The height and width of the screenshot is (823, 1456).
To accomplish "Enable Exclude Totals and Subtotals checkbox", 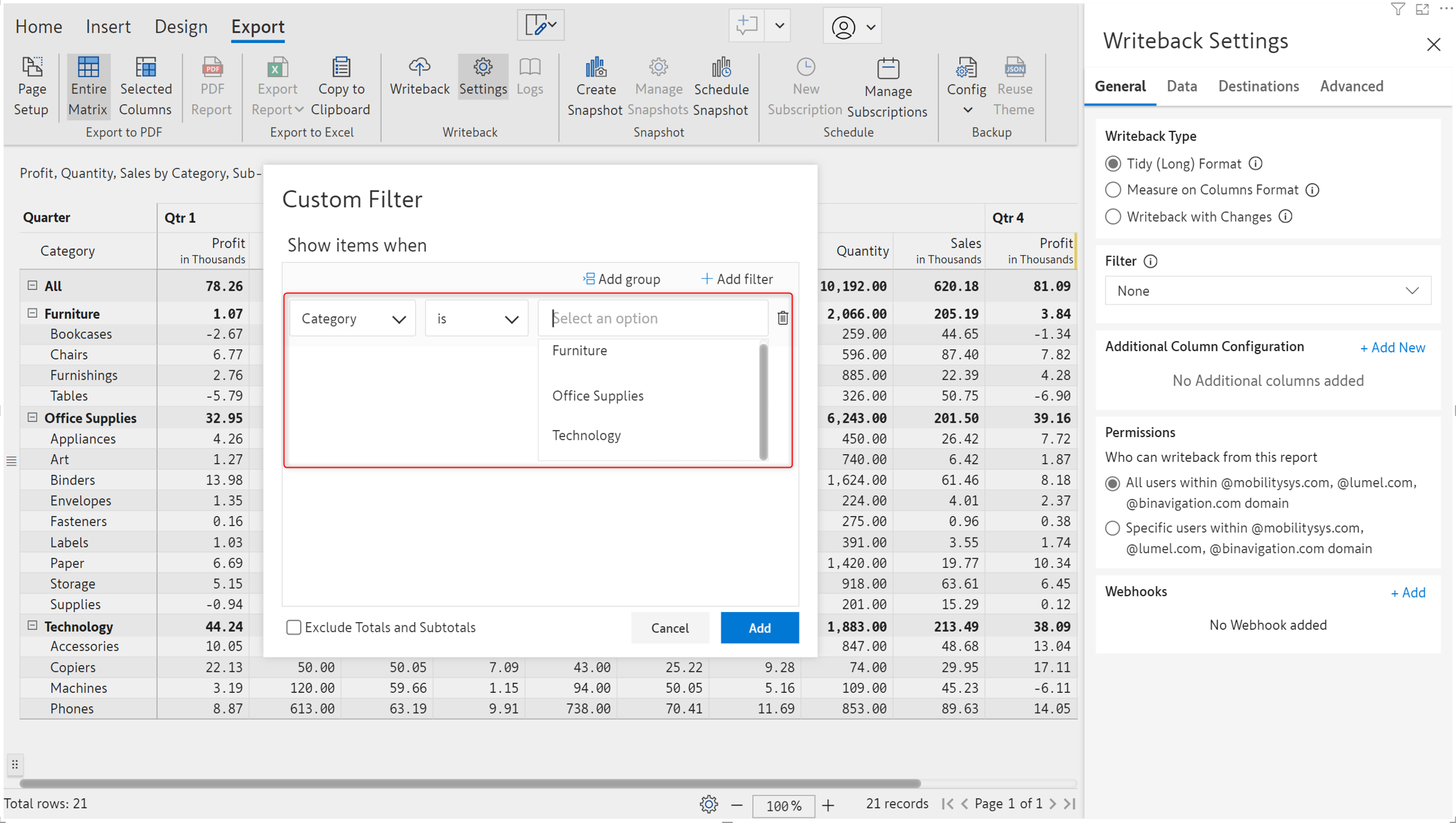I will 294,627.
